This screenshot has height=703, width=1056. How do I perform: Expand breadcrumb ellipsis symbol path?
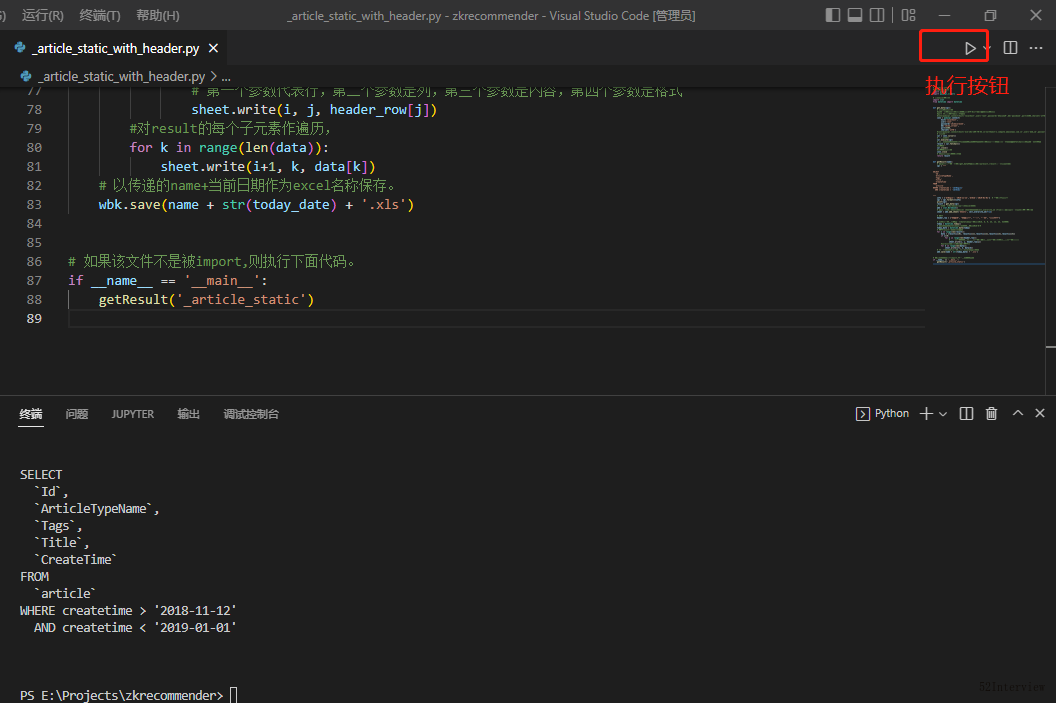click(x=226, y=77)
